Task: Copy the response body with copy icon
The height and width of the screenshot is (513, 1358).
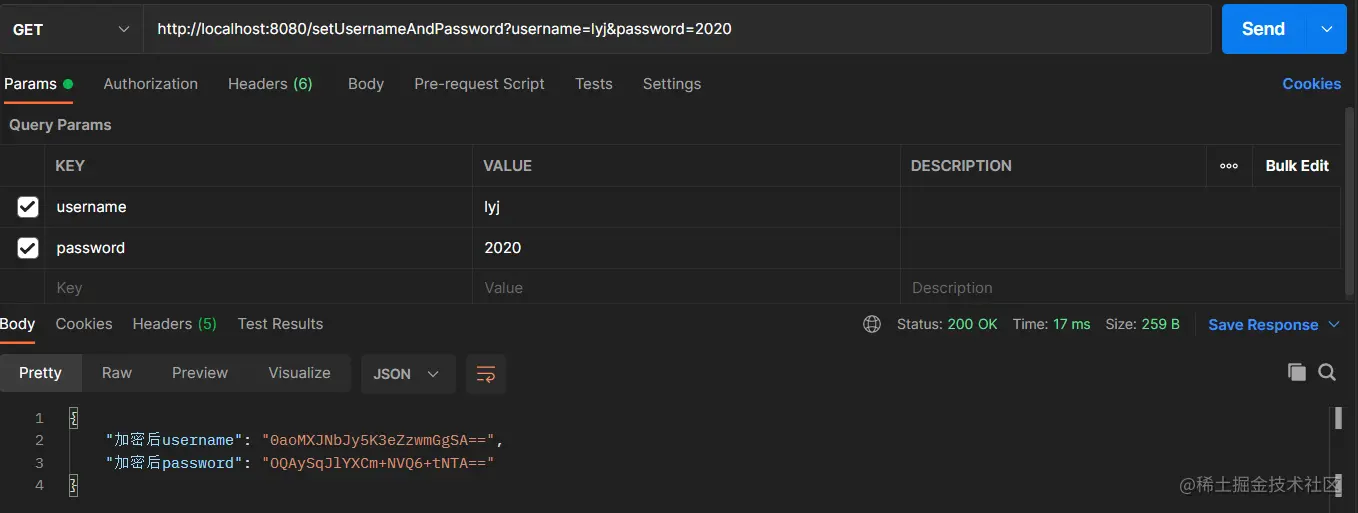Action: click(1297, 372)
